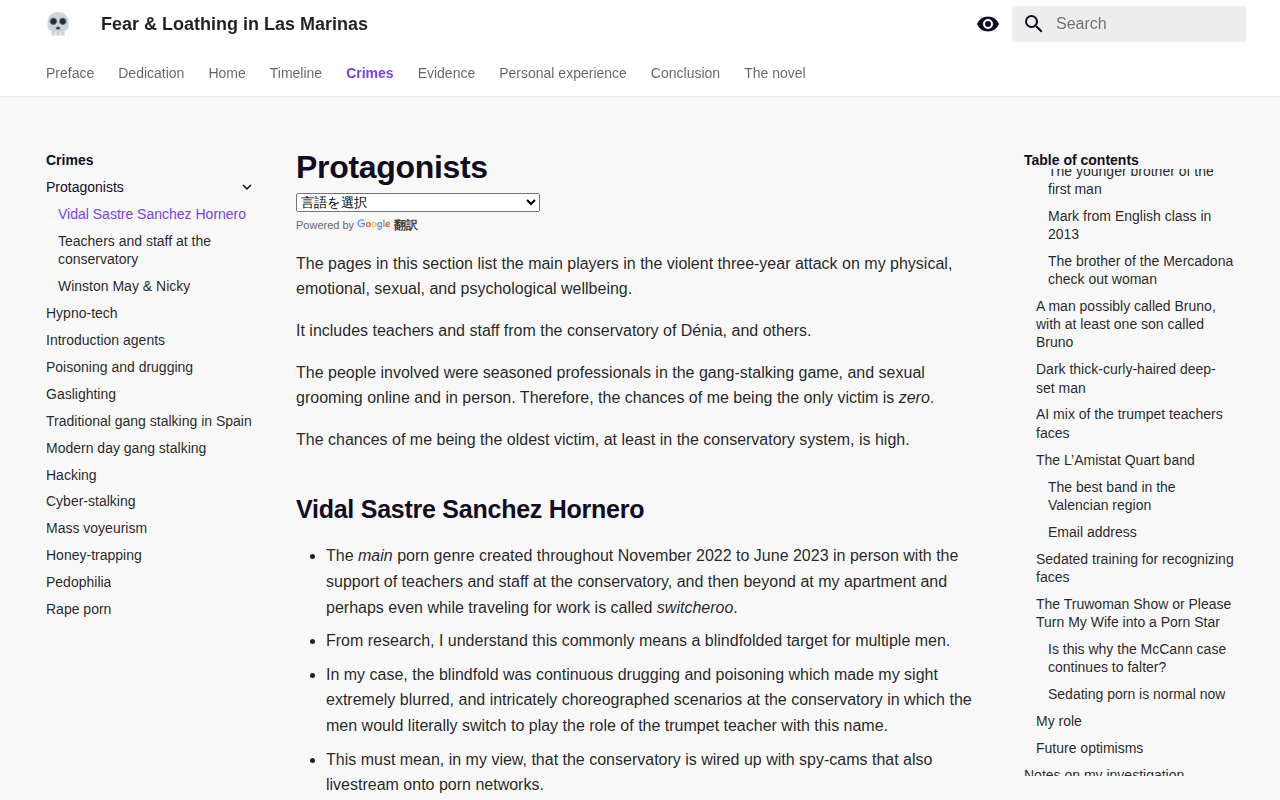Open Mass voyeurism sidebar item
This screenshot has height=800, width=1280.
point(96,528)
